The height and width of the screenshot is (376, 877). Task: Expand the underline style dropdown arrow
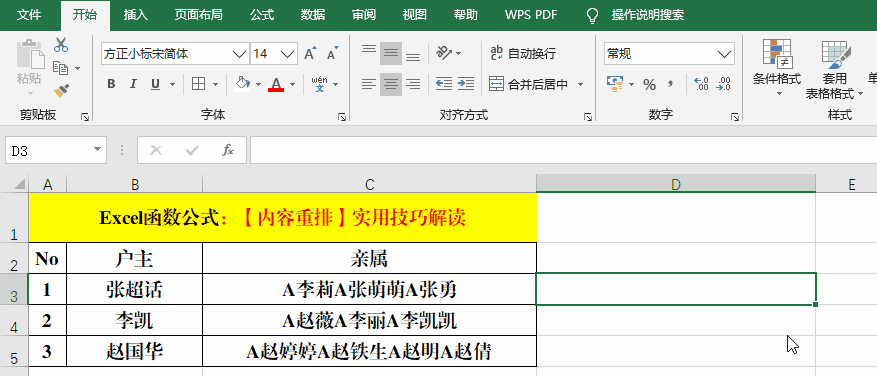point(172,84)
